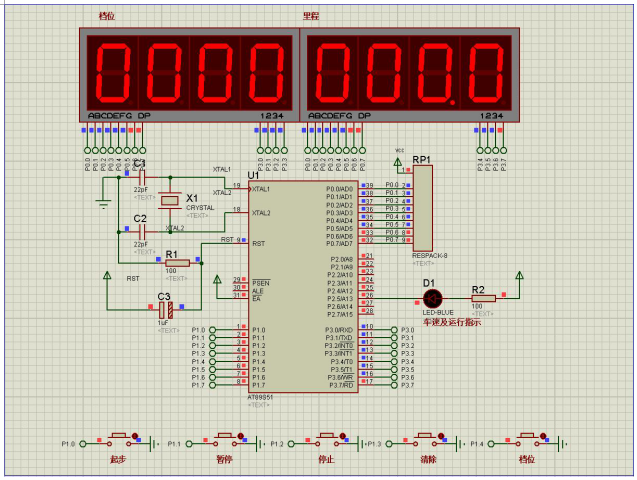Select capacitor C2 symbol

[142, 232]
